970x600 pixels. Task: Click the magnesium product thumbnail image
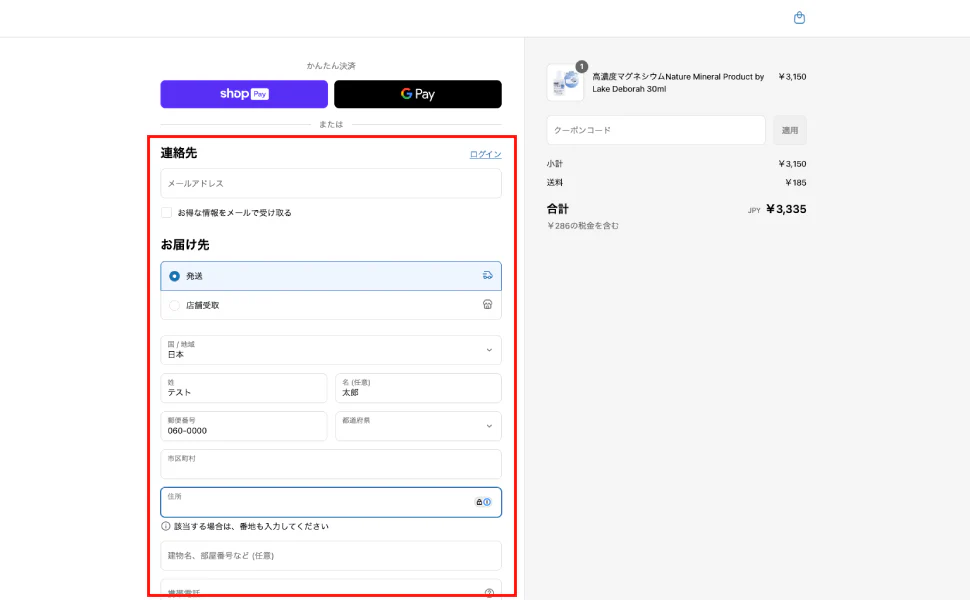pos(564,83)
